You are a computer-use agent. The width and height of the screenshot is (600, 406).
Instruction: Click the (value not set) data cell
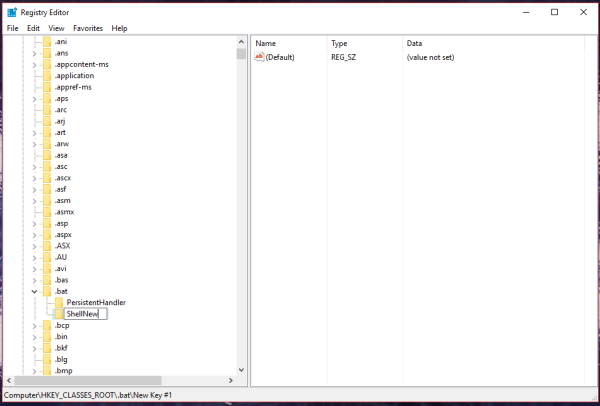(x=430, y=57)
